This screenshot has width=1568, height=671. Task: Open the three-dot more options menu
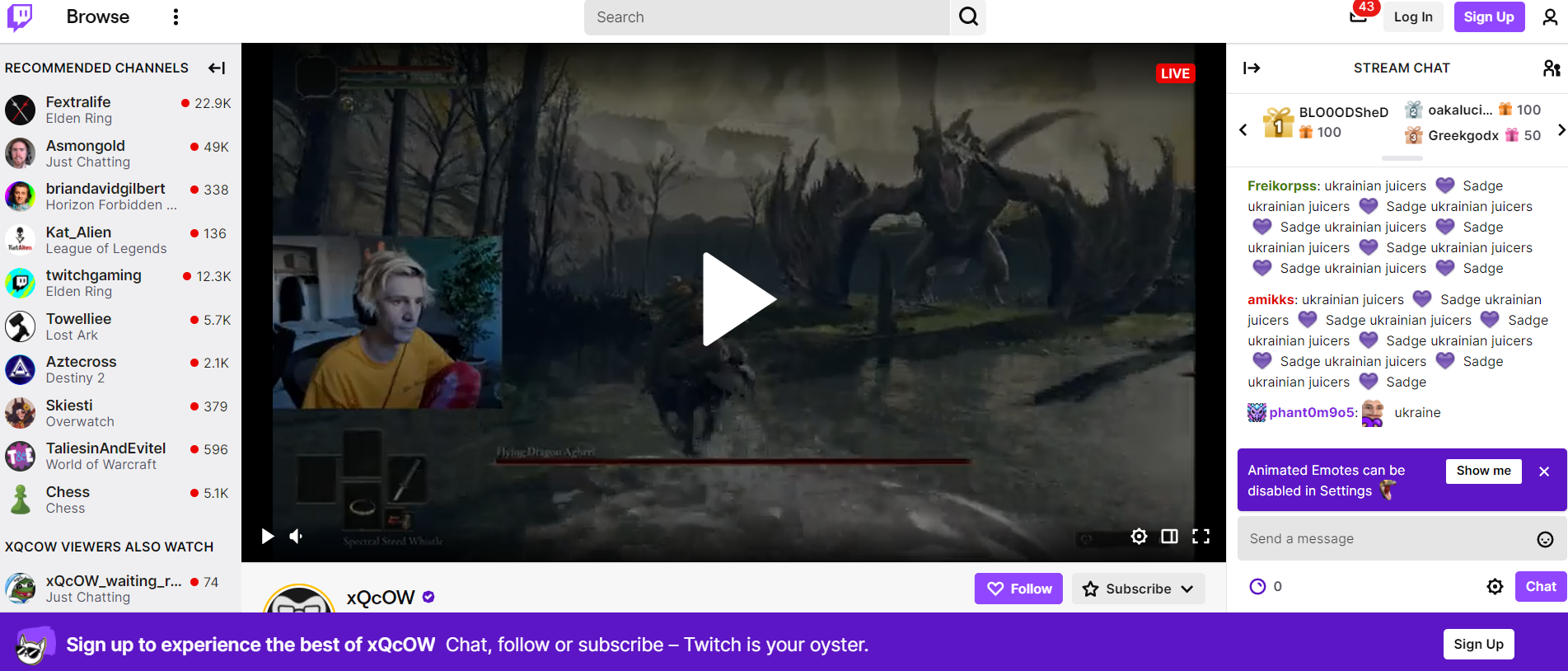pyautogui.click(x=176, y=17)
